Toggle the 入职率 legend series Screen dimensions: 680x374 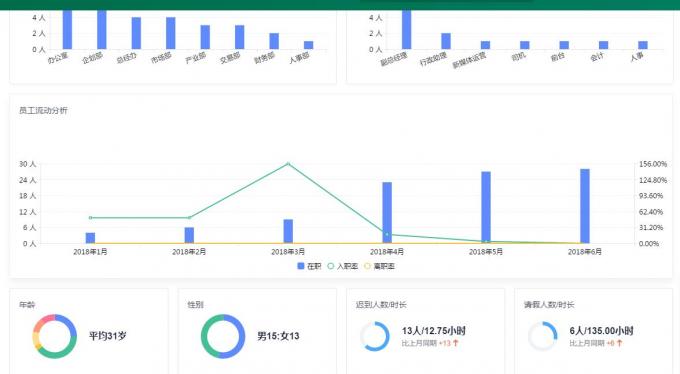[x=343, y=266]
